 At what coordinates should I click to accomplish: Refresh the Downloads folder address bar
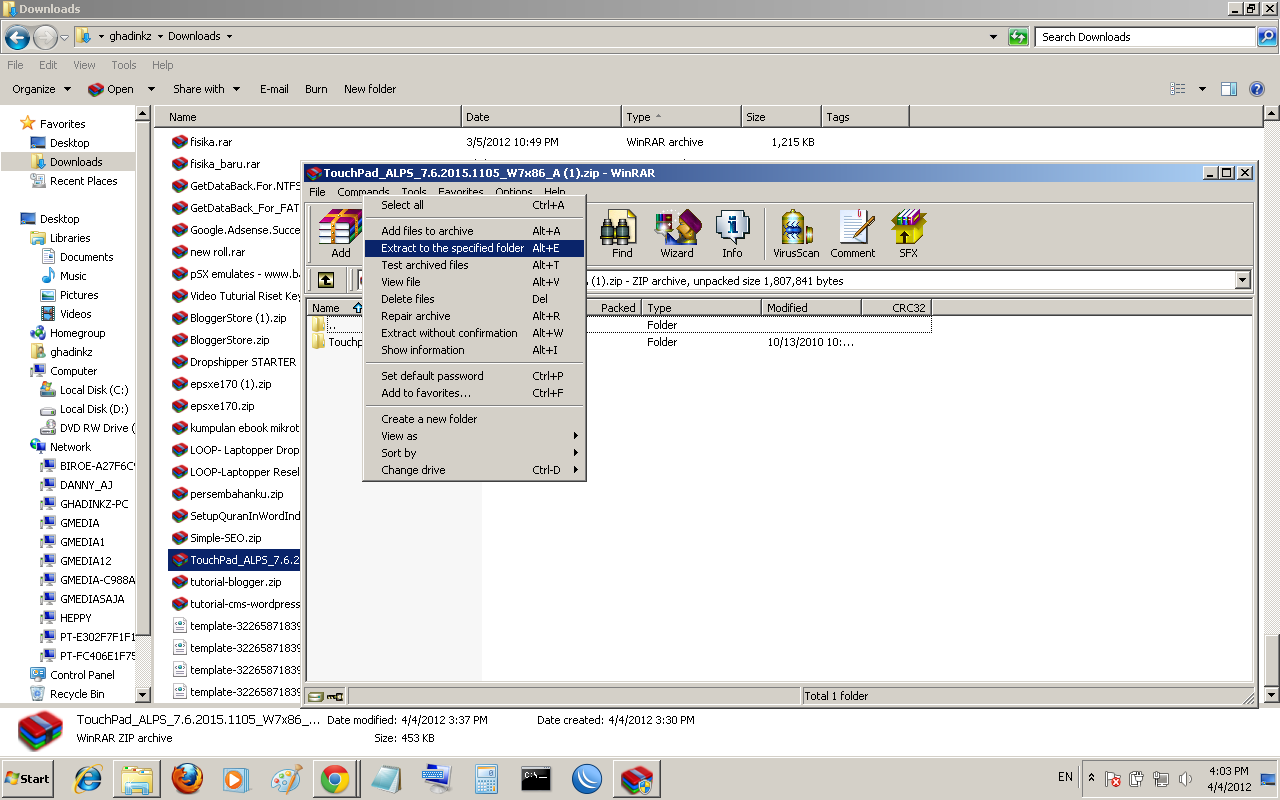point(1018,37)
